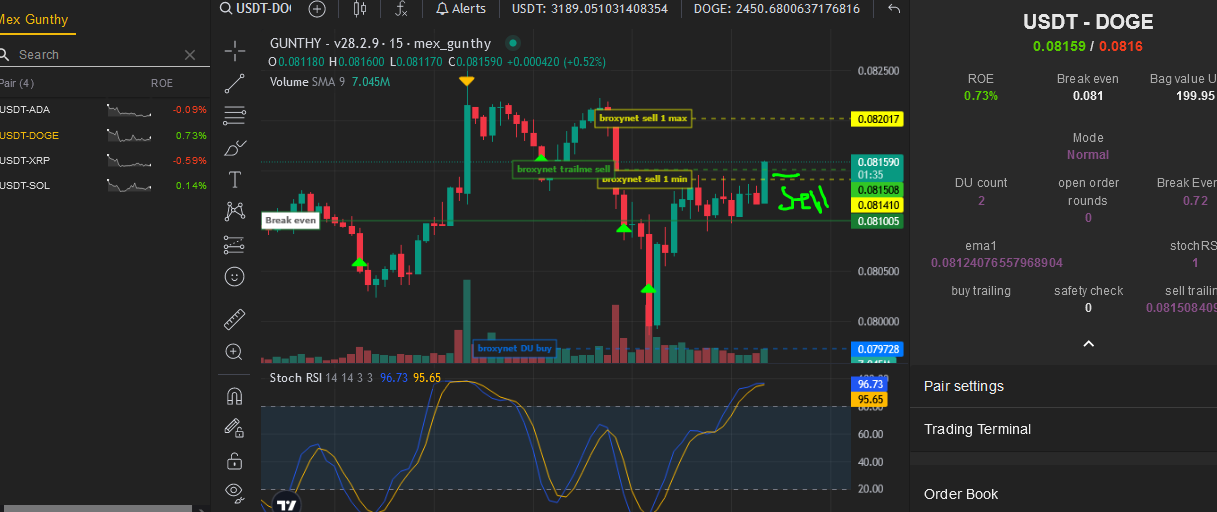Click the broxynet DU buy label
This screenshot has width=1217, height=512.
pyautogui.click(x=514, y=348)
